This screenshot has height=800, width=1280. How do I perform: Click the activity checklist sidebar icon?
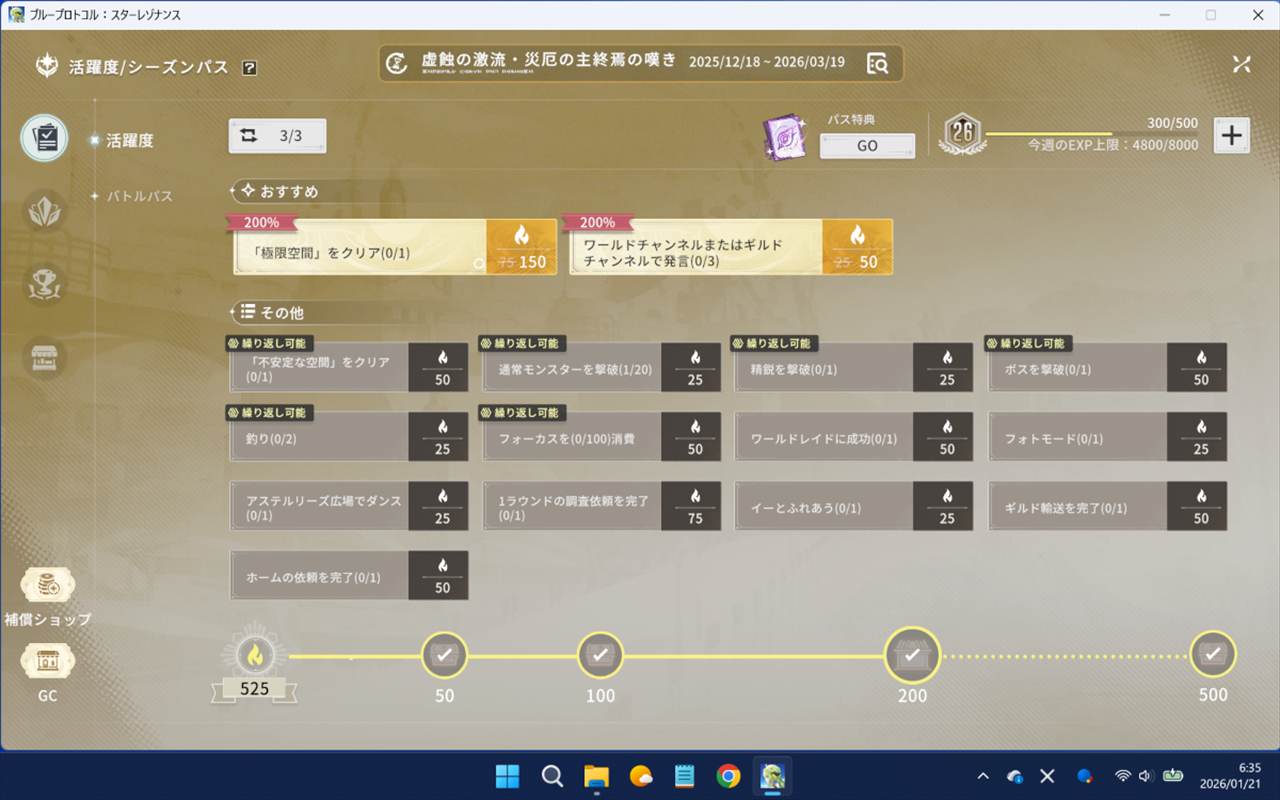tap(45, 138)
